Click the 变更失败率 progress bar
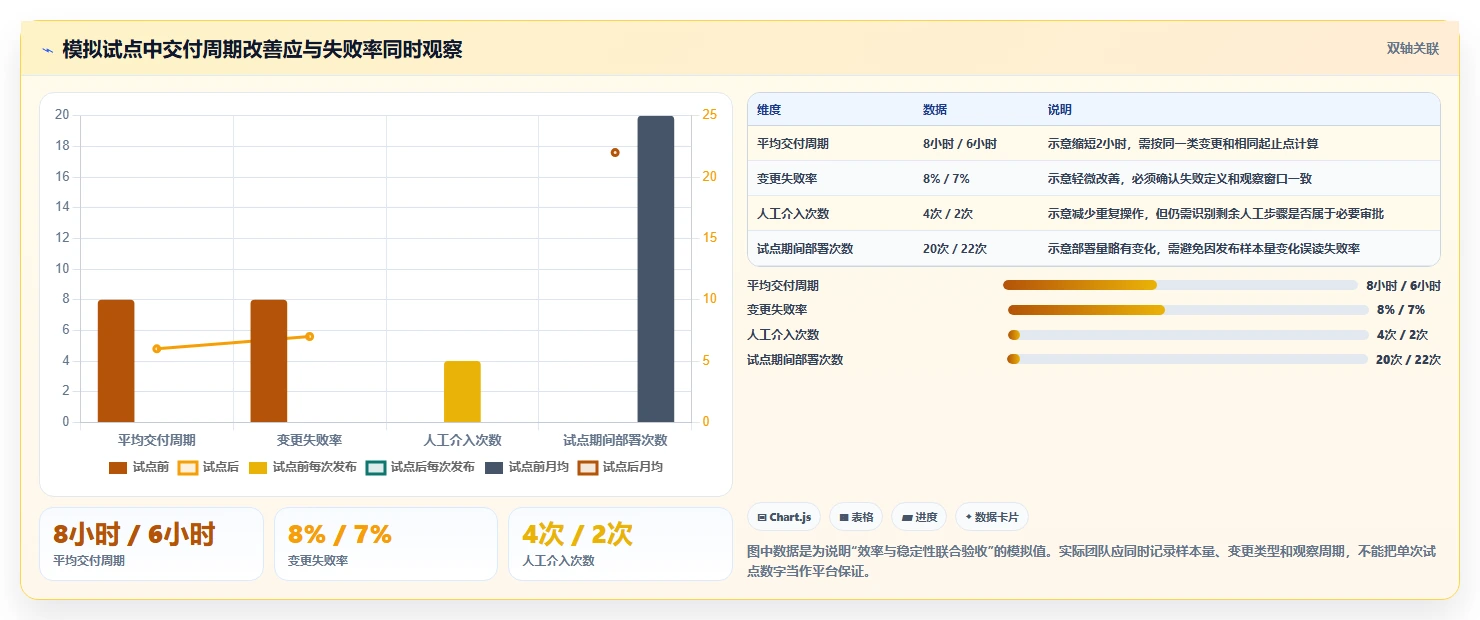 tap(1188, 310)
